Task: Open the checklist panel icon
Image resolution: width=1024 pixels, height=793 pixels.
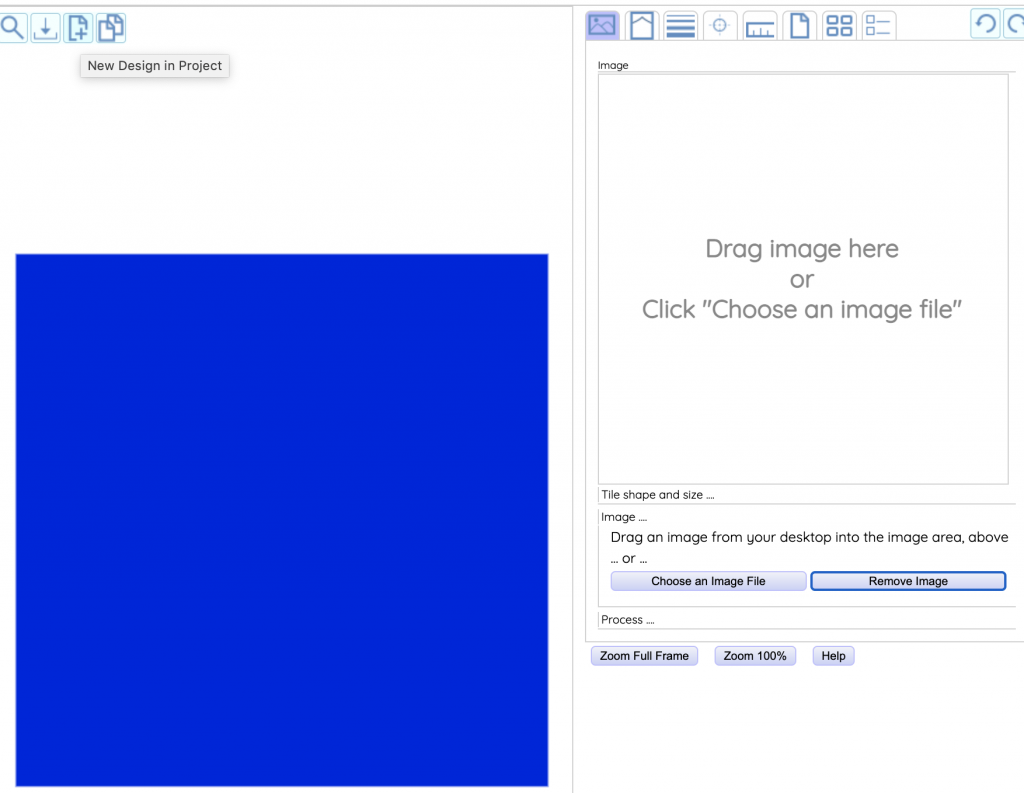Action: click(878, 26)
